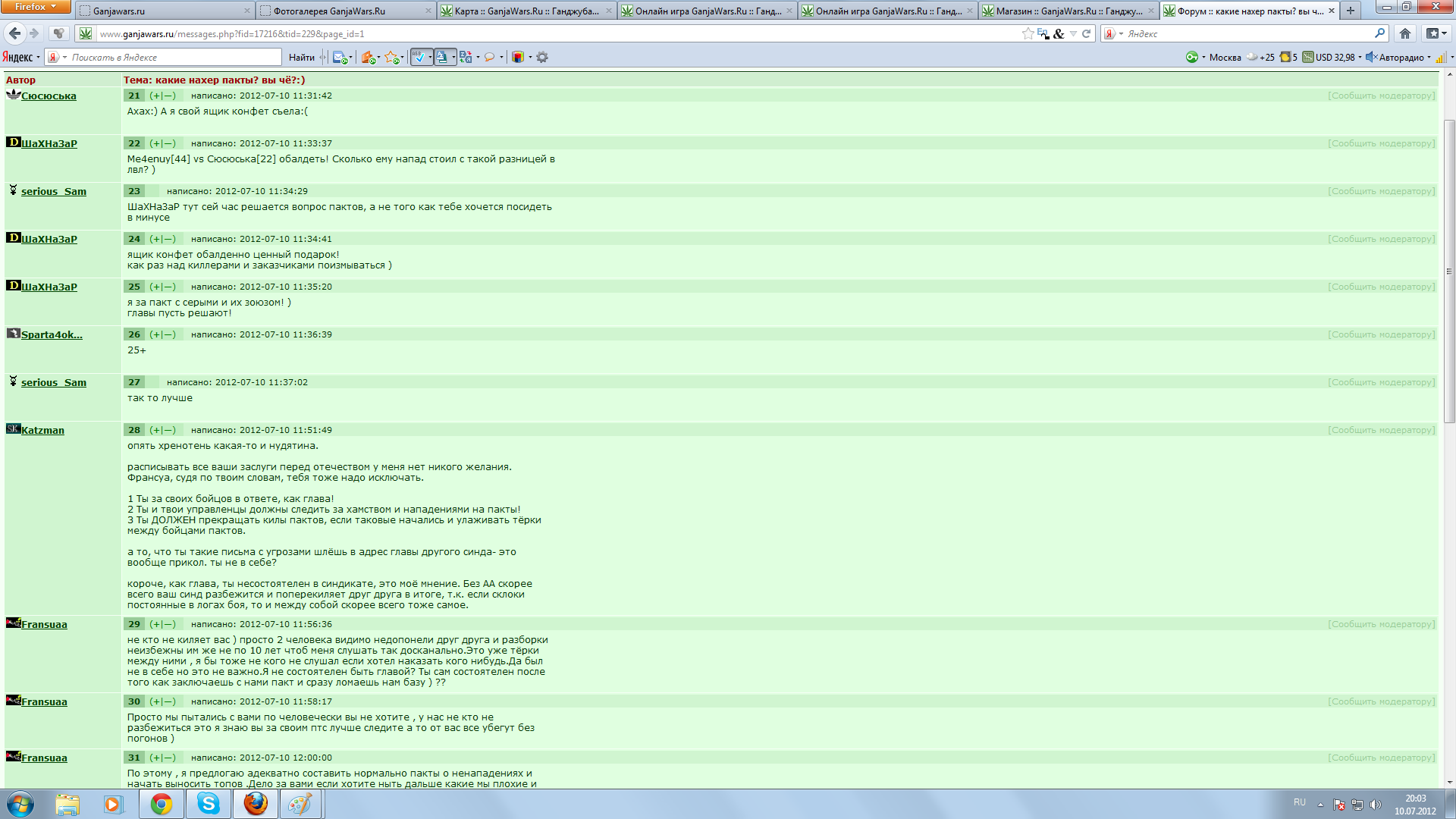
Task: Open the Yandex bar settings gear
Action: (542, 58)
